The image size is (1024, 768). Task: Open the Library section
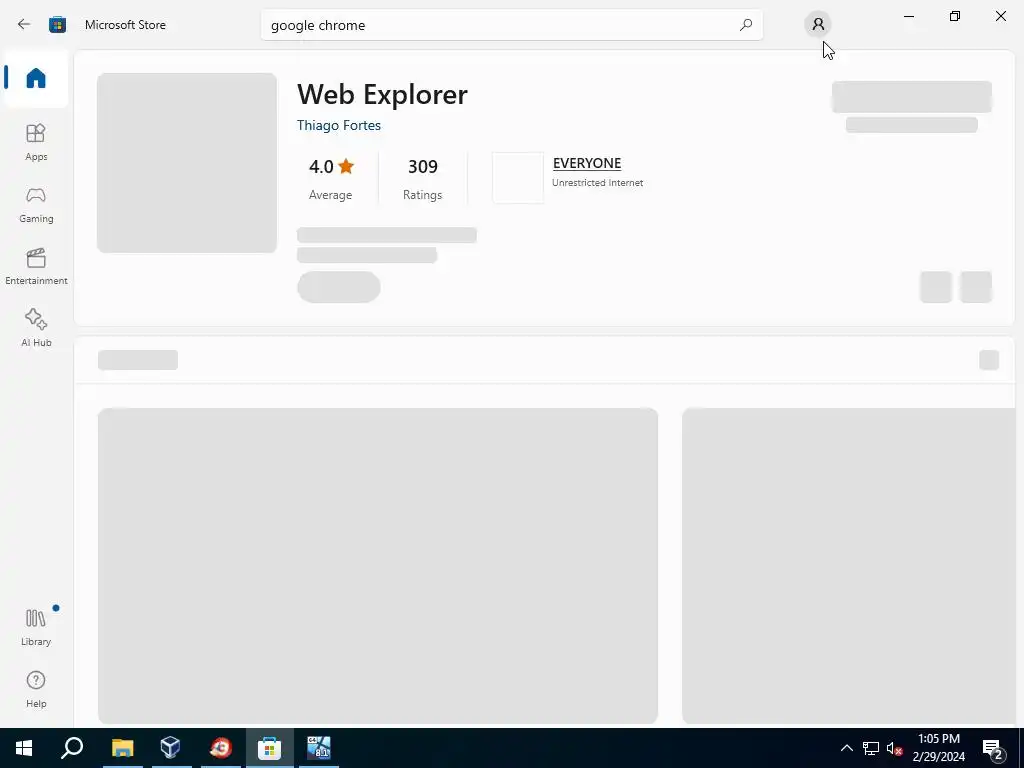(36, 627)
